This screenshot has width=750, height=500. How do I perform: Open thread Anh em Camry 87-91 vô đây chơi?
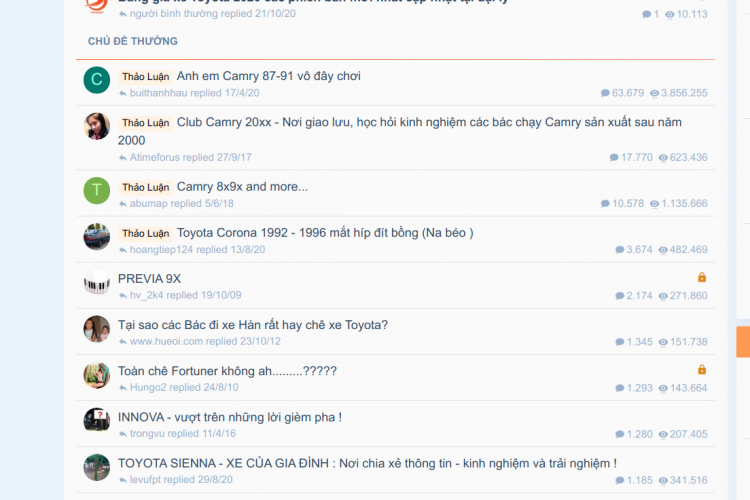[x=268, y=76]
